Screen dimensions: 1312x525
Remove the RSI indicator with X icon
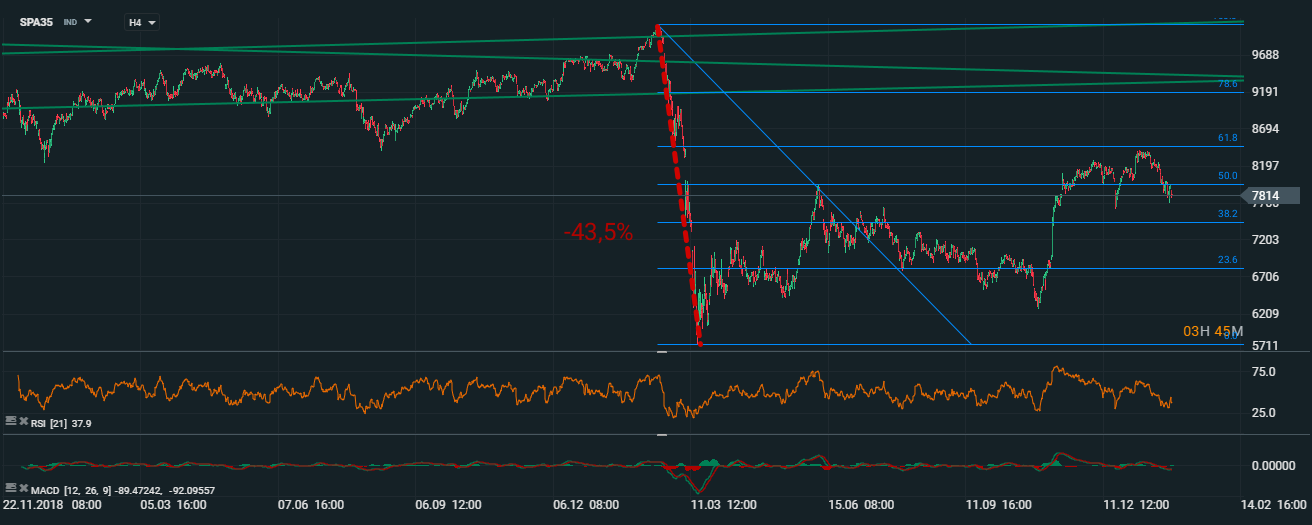pos(23,423)
